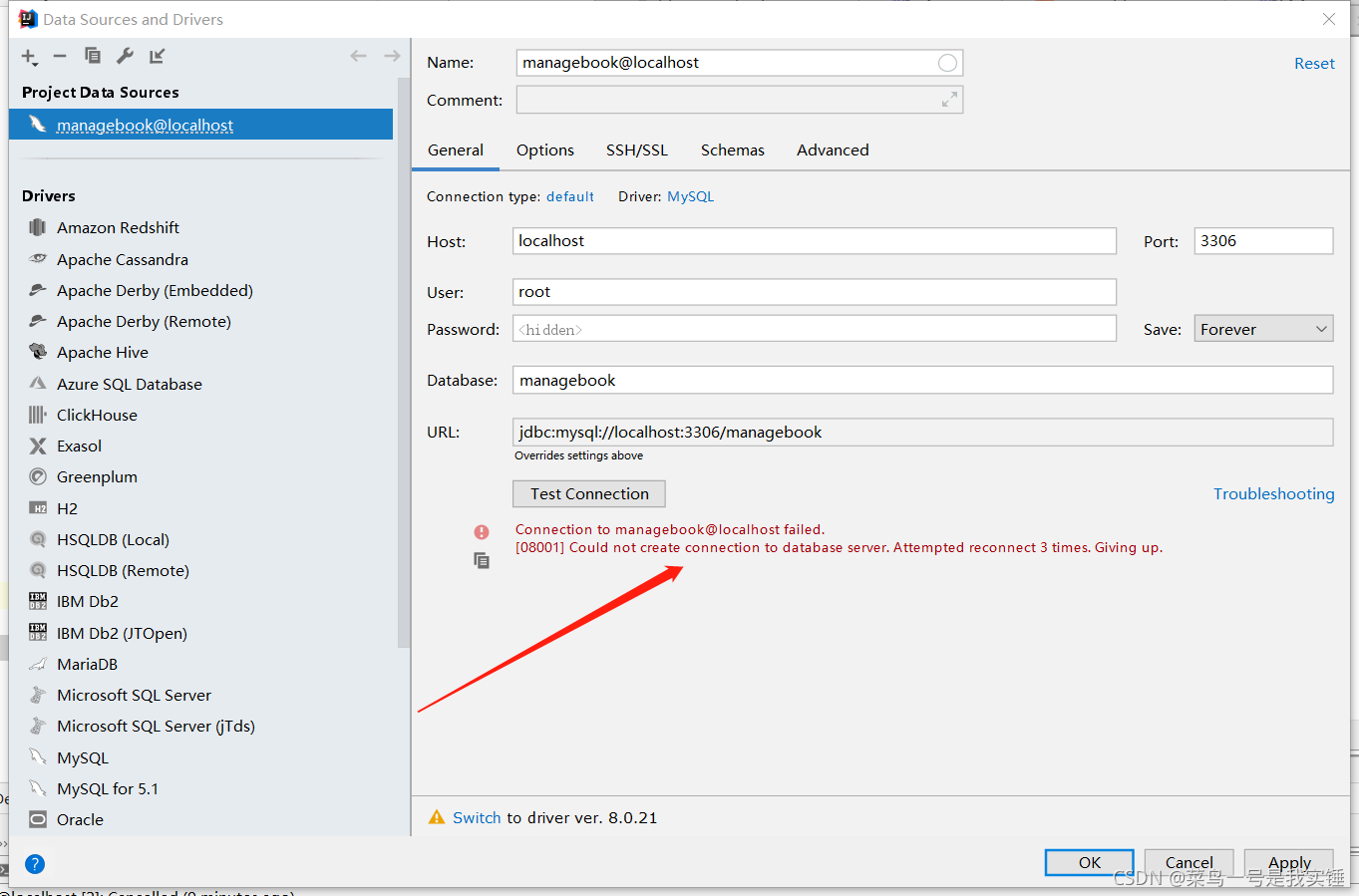The height and width of the screenshot is (896, 1359).
Task: Open the Save duration dropdown showing Forever
Action: click(1263, 328)
